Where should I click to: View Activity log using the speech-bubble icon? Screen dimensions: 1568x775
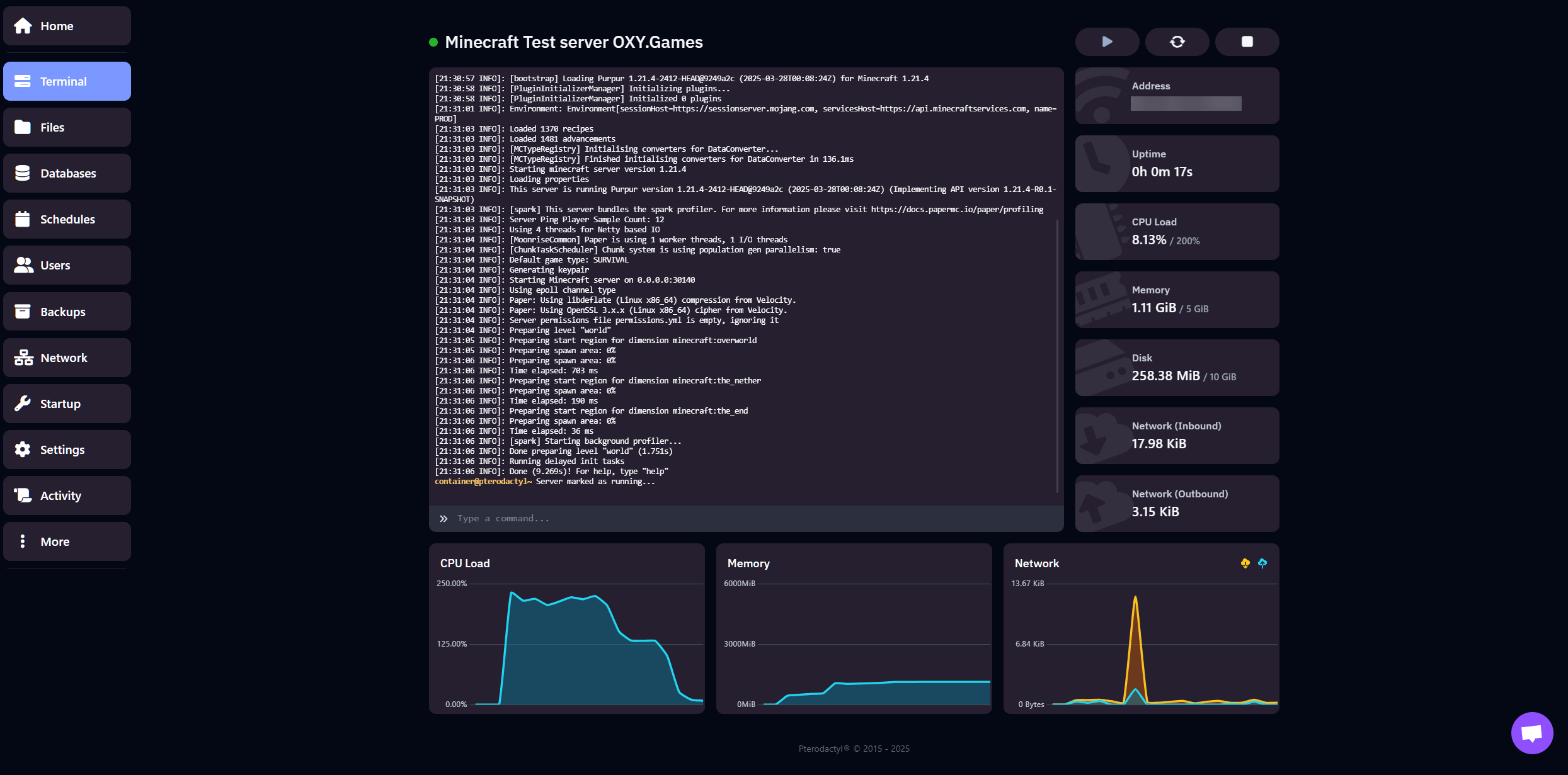23,495
